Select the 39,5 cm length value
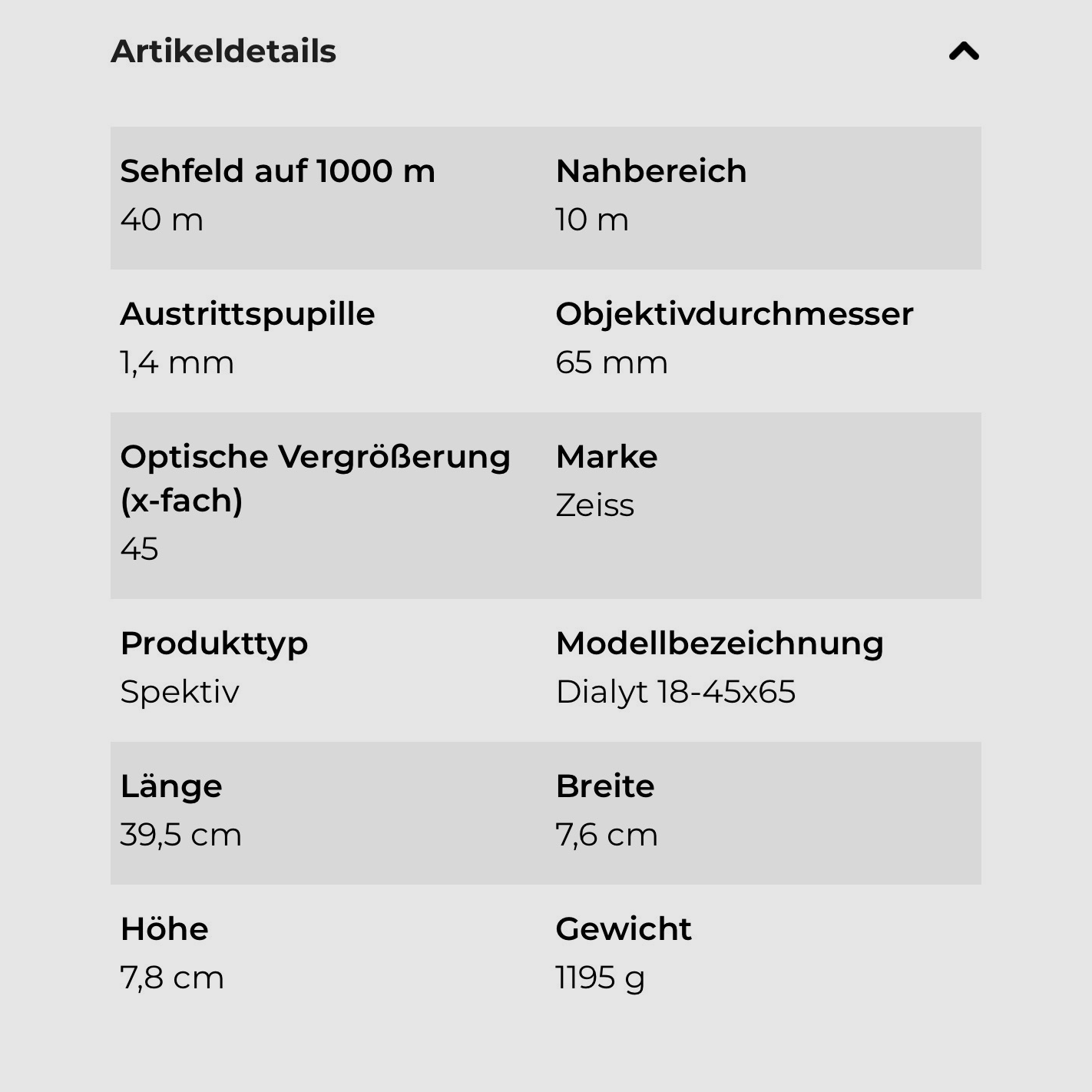The image size is (1092, 1092). [180, 835]
